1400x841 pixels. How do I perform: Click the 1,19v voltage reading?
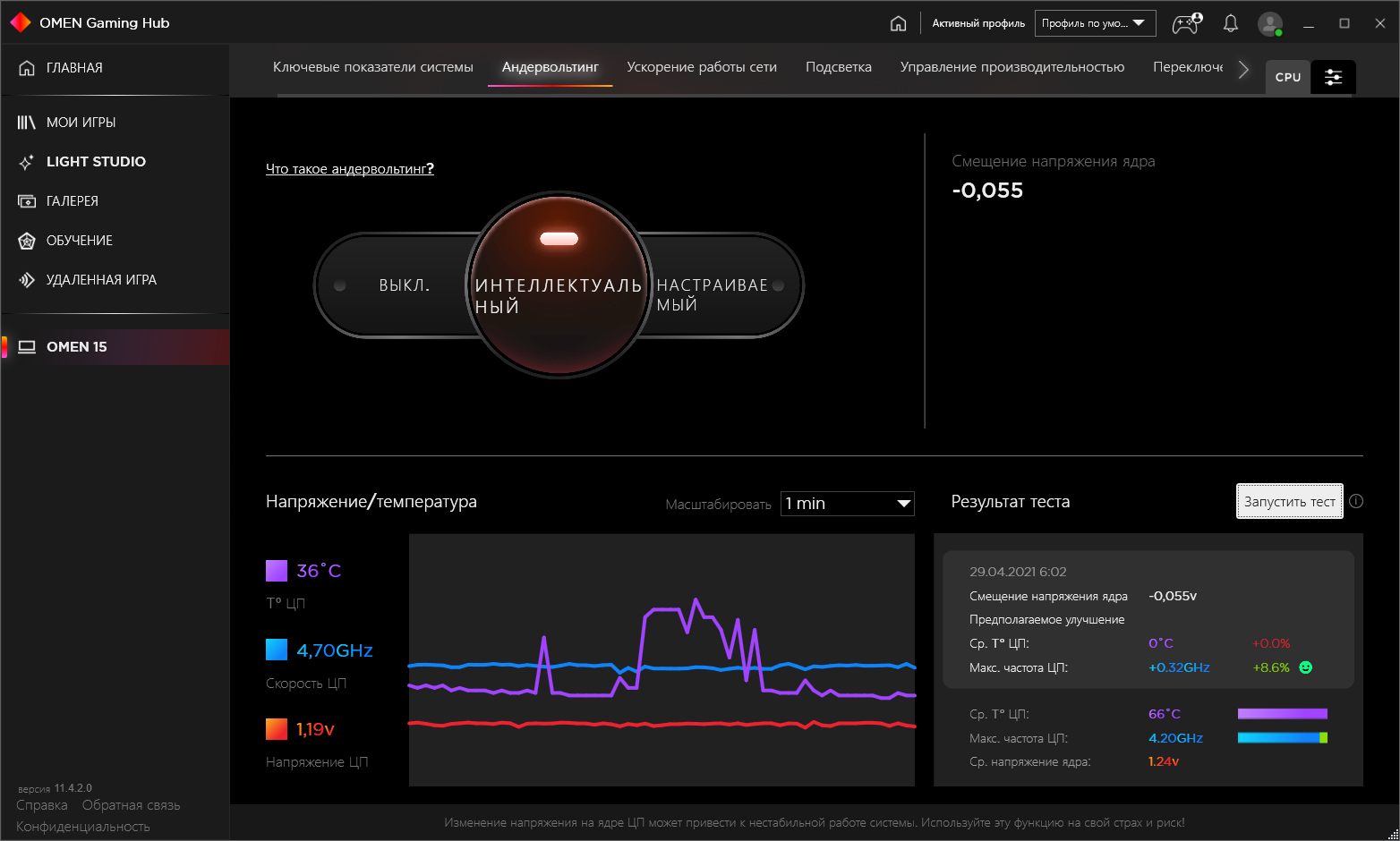click(x=315, y=729)
